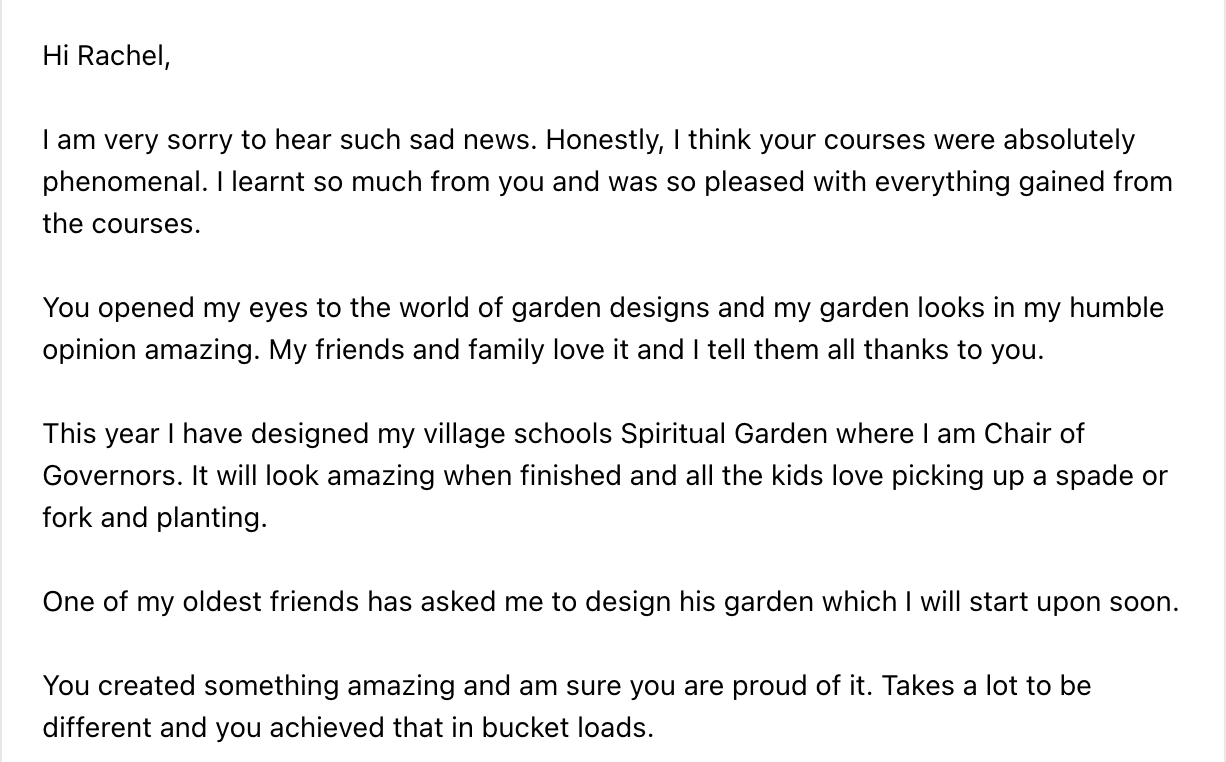Click the words 'Chair of' at the line end

1034,434
